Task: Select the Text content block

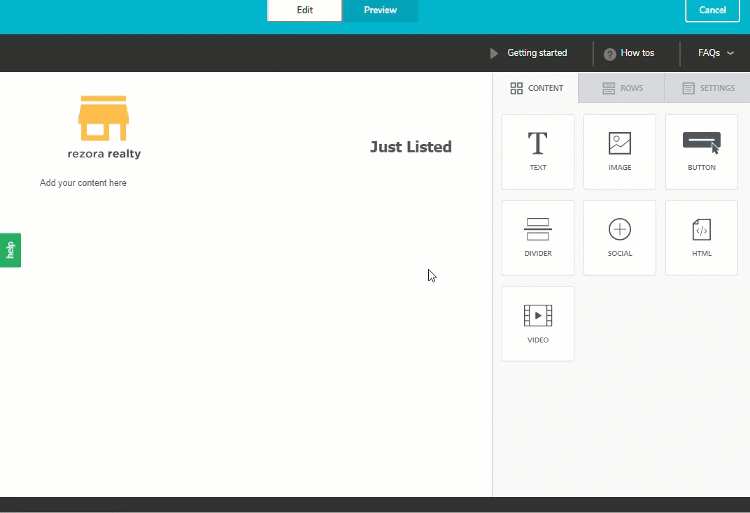Action: [538, 152]
